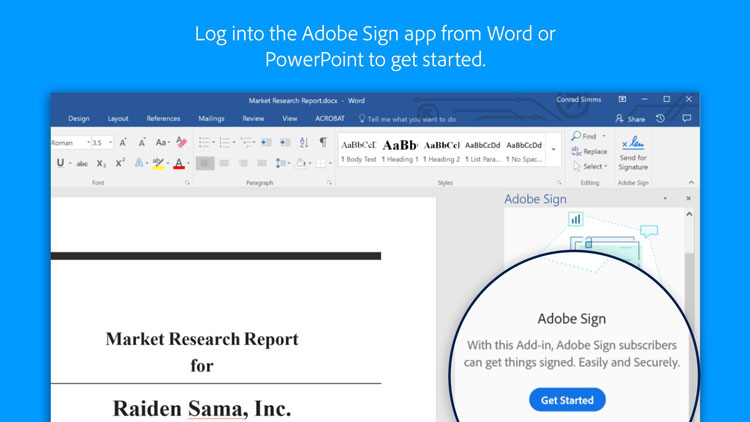This screenshot has height=422, width=750.
Task: Open the comments pane icon
Action: [687, 118]
